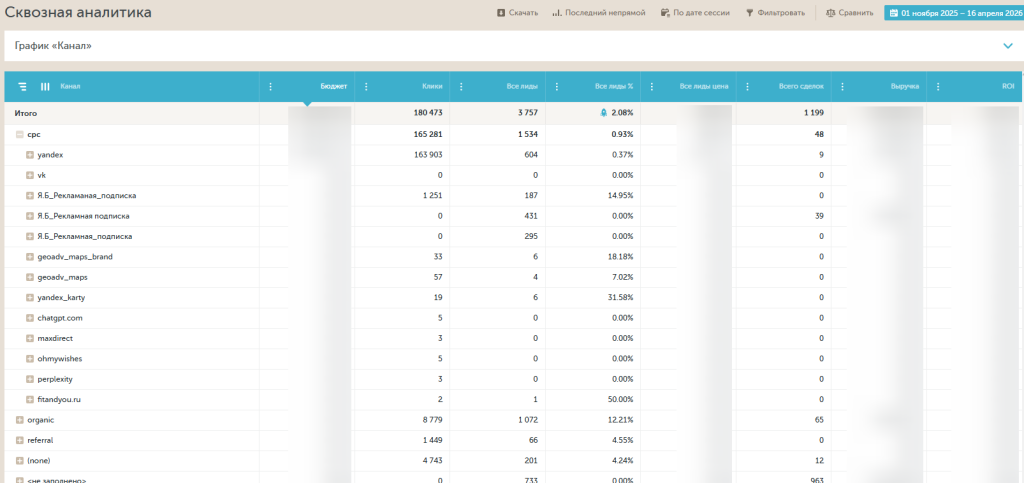Open the three-dot menu of Бюджет column
Image resolution: width=1024 pixels, height=483 pixels.
coord(271,87)
